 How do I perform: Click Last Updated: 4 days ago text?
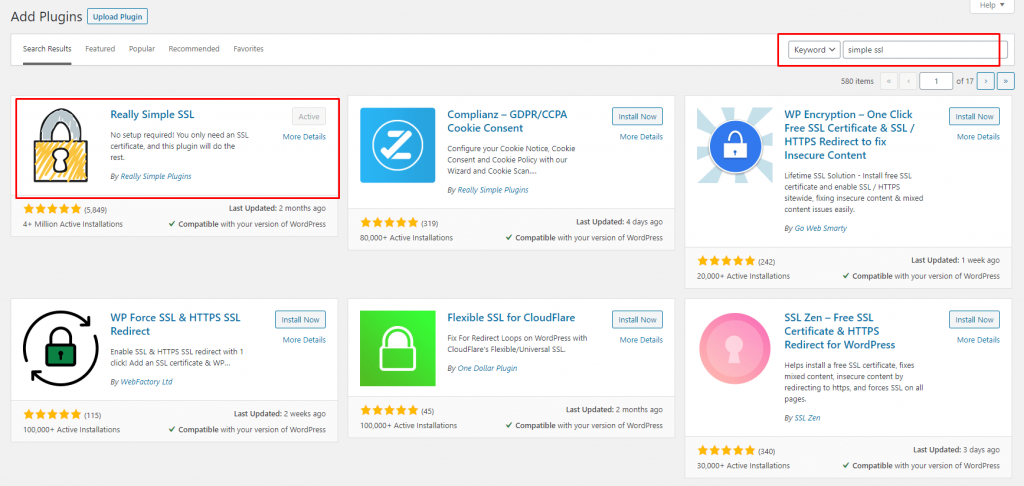tap(619, 222)
